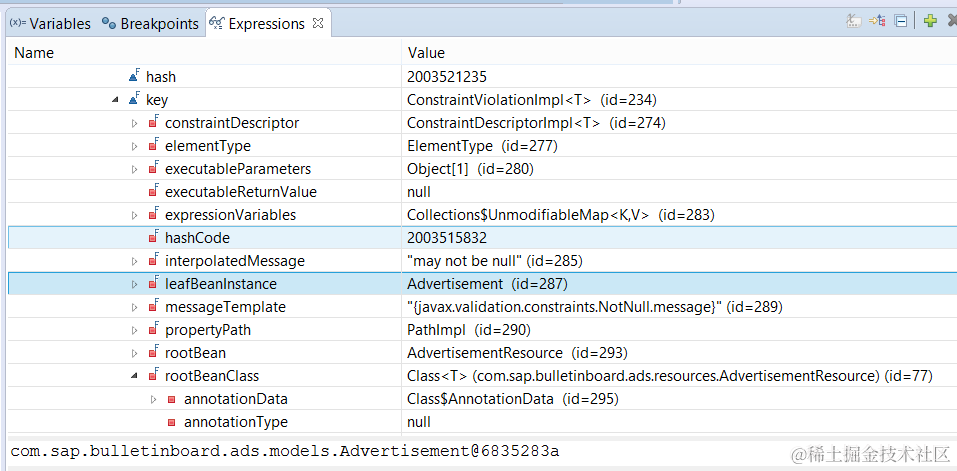
Task: Click the field icon beside hashCode
Action: click(154, 237)
